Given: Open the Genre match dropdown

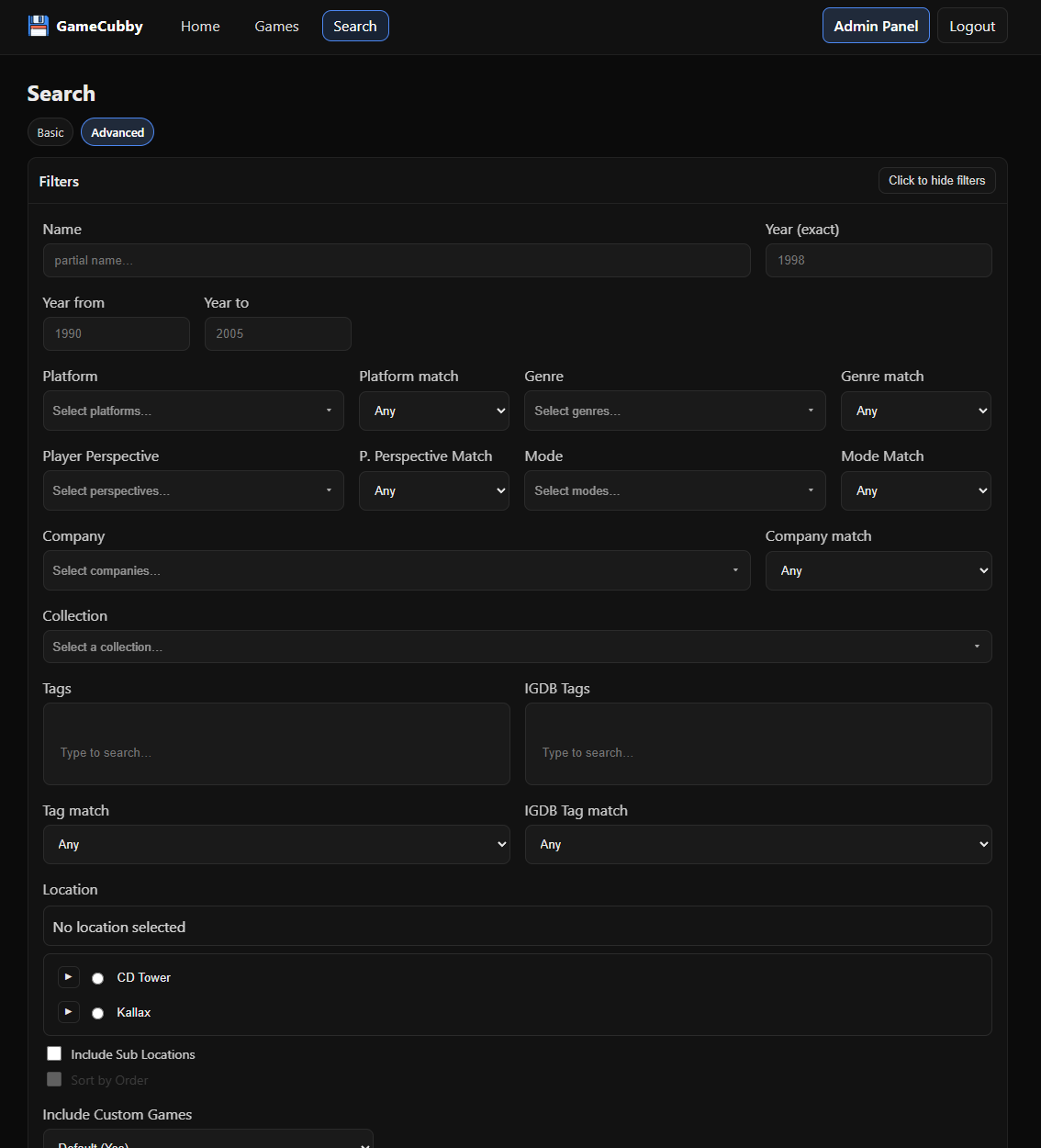Looking at the screenshot, I should click(916, 411).
